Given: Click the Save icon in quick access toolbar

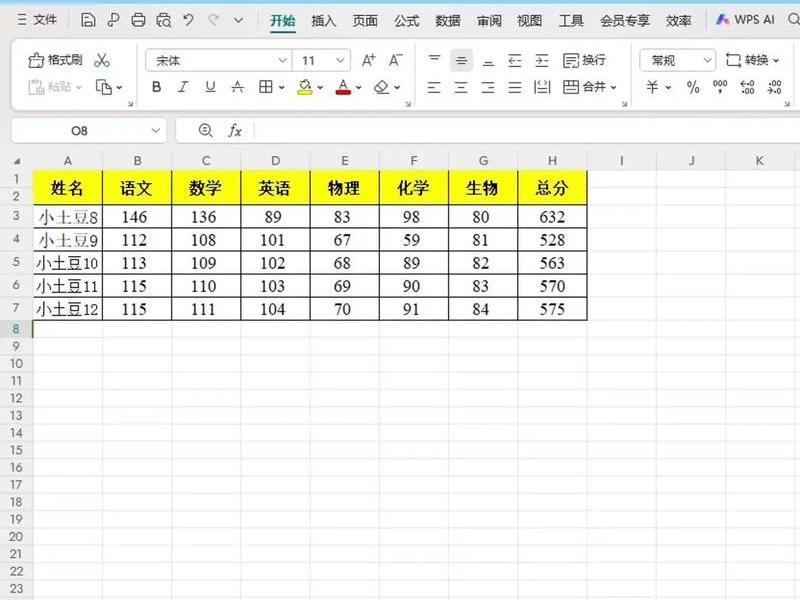Looking at the screenshot, I should [x=88, y=20].
